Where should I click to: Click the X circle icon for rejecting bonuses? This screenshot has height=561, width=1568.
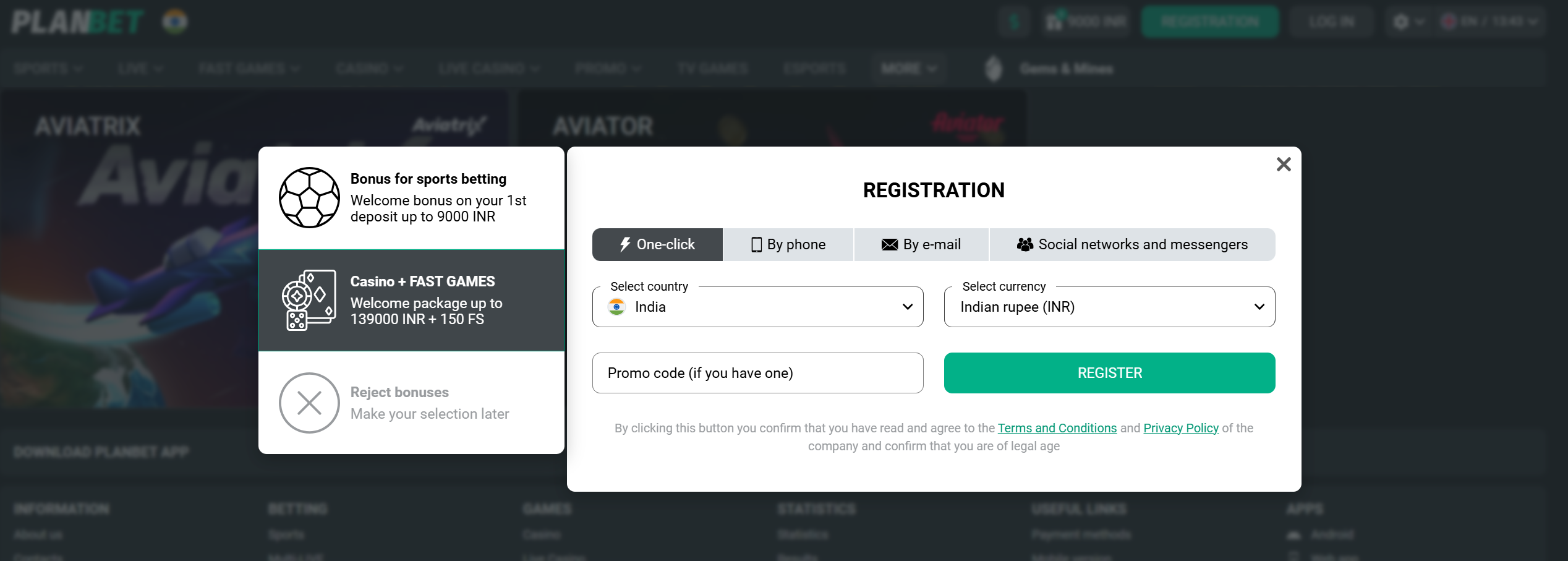(x=309, y=402)
